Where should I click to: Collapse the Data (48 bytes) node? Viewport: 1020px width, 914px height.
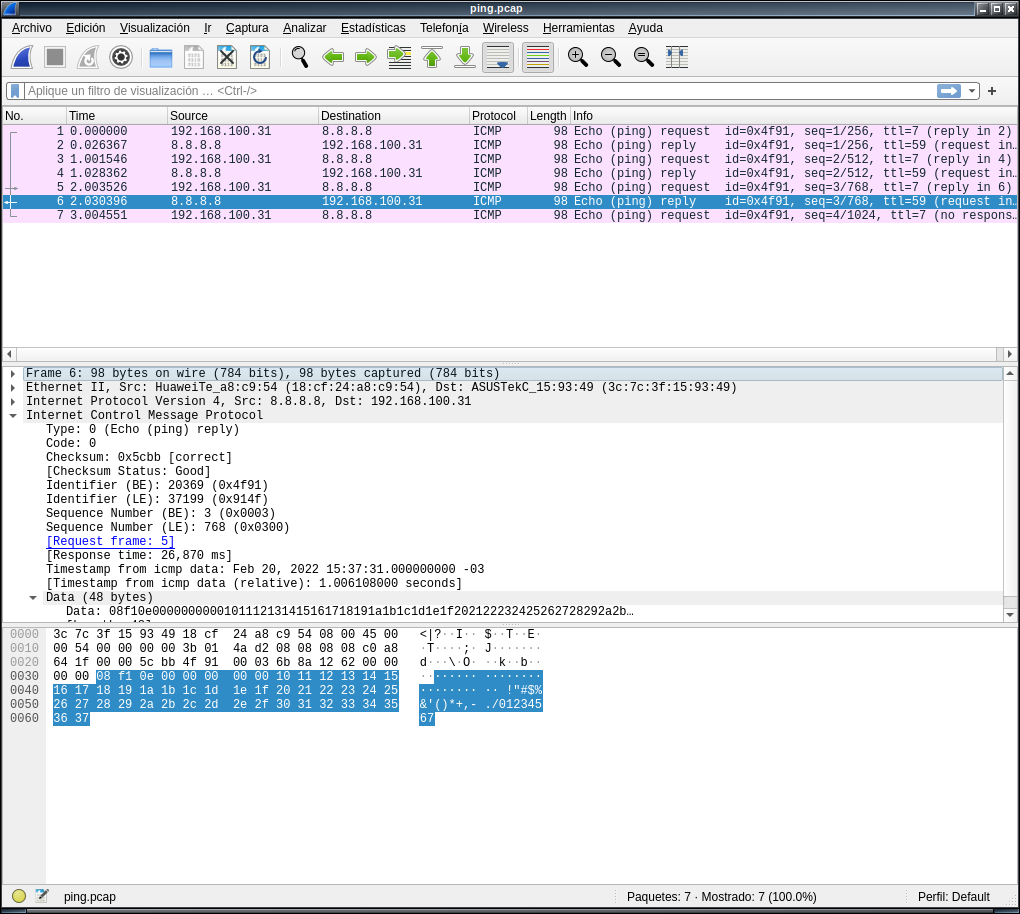pyautogui.click(x=33, y=598)
